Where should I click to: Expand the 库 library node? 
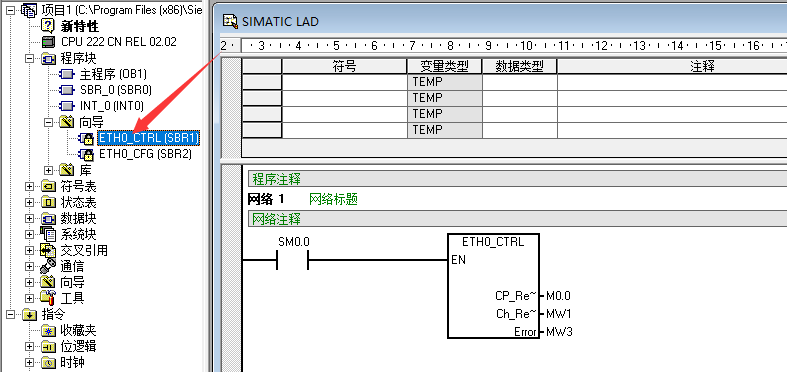pyautogui.click(x=49, y=170)
